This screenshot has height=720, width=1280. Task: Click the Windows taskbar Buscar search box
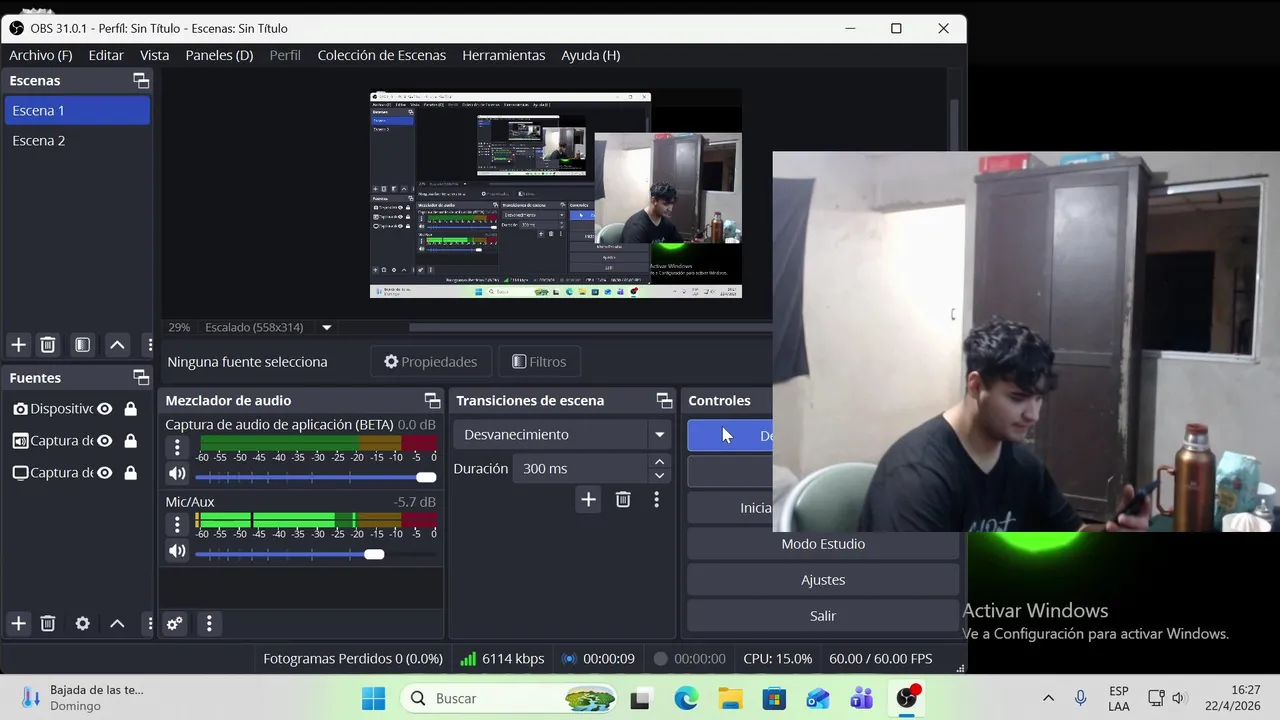click(509, 698)
